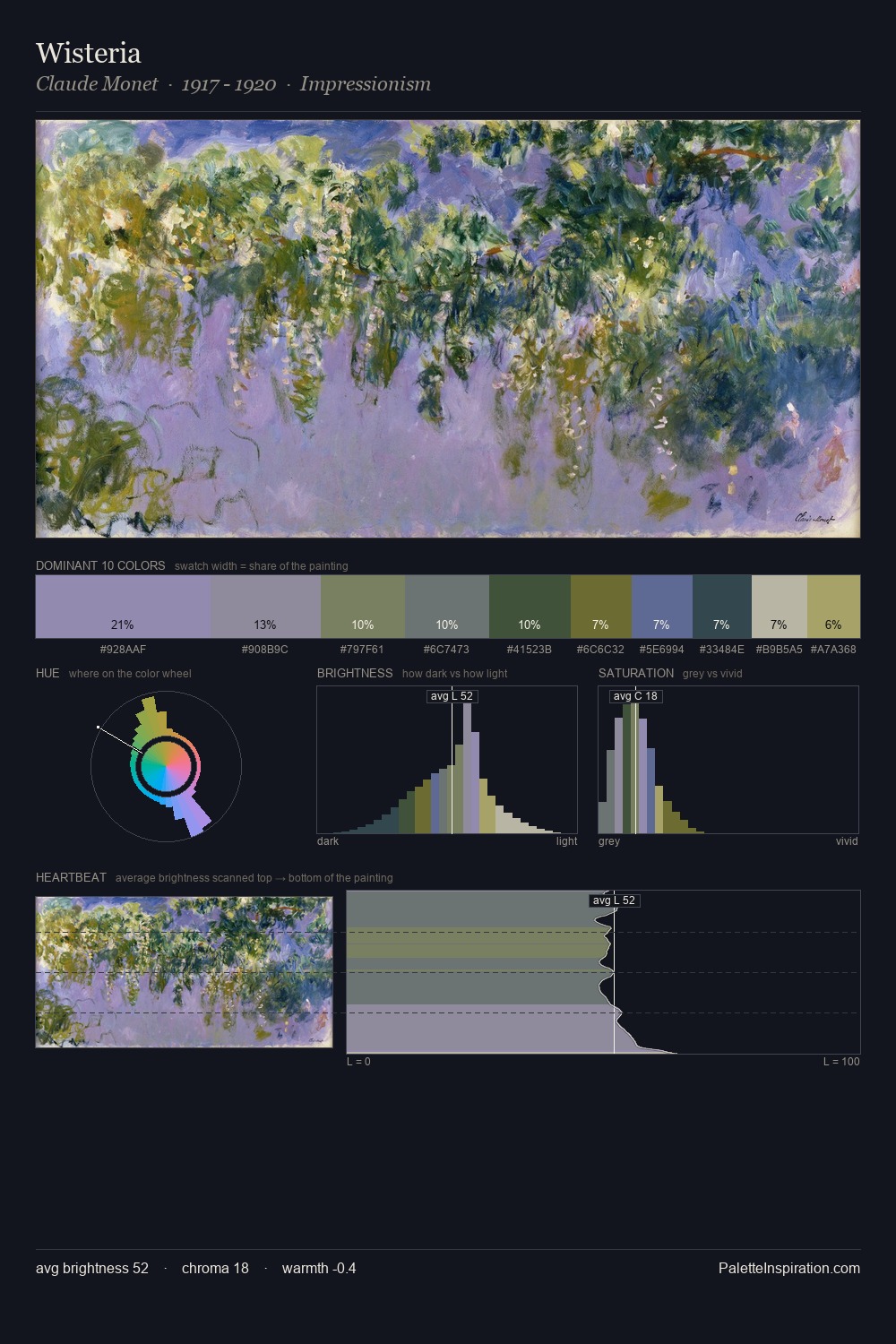Click 'grey vs vivid' caption
This screenshot has width=896, height=1344.
712,674
